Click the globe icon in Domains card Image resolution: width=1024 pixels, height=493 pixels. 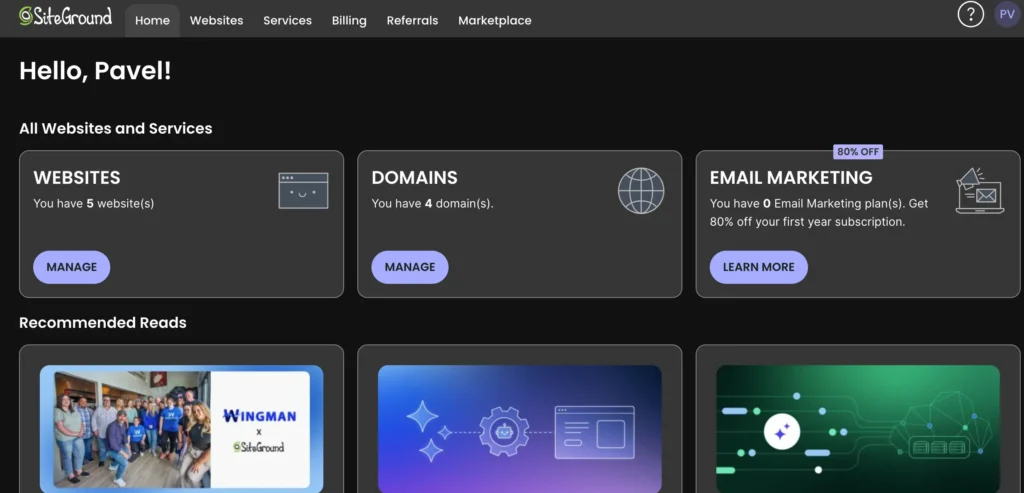641,191
